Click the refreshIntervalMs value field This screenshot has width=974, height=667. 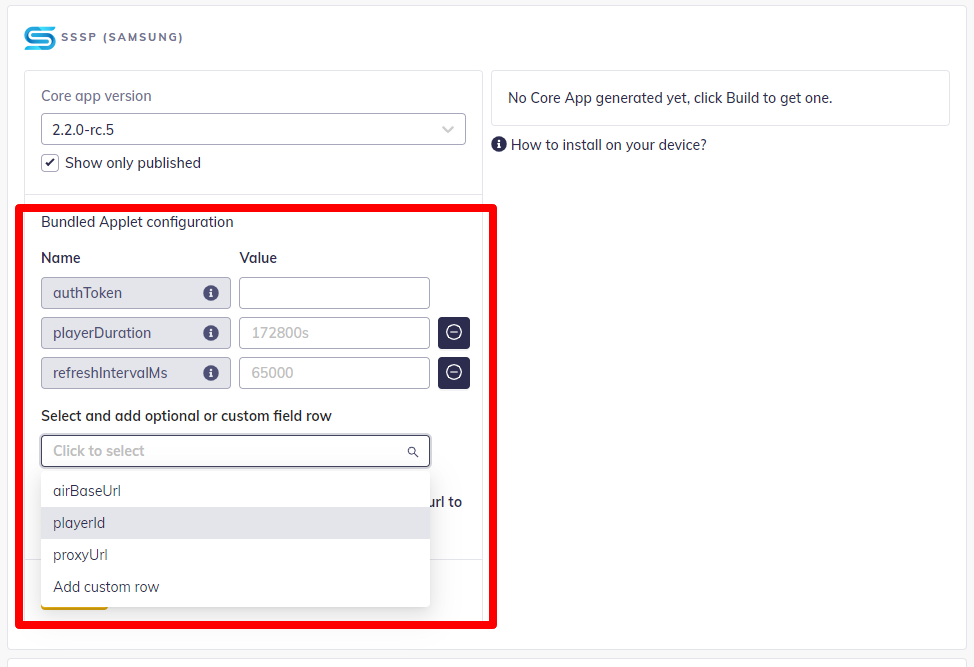pyautogui.click(x=334, y=373)
